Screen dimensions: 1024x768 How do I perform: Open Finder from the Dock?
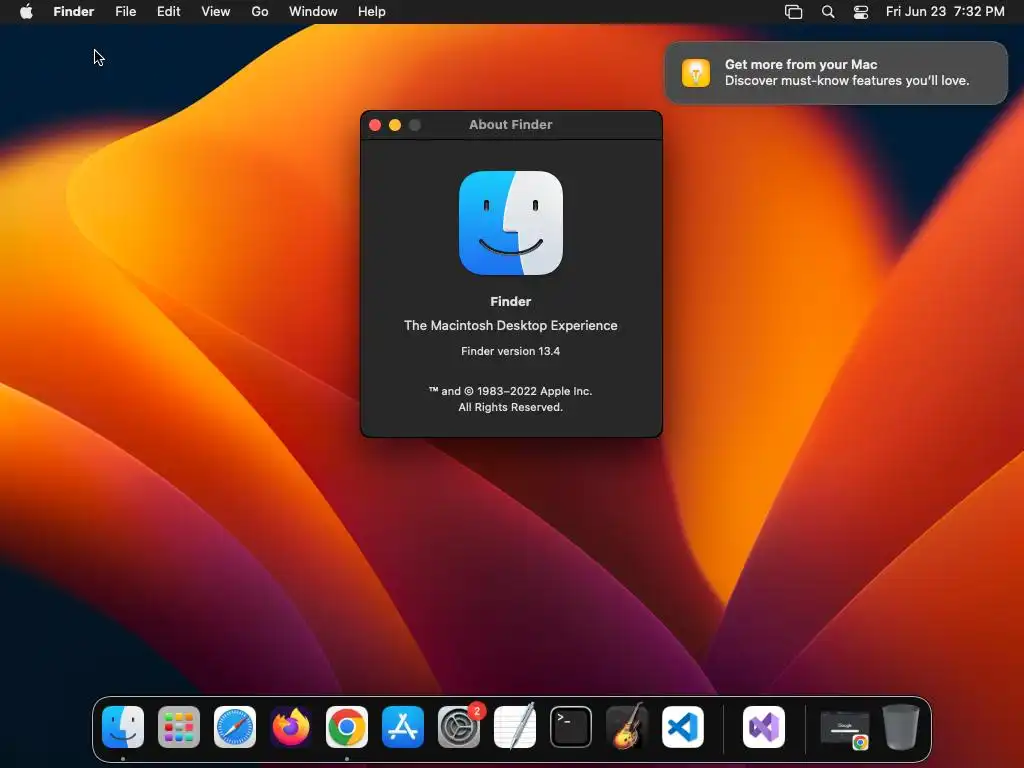[123, 727]
